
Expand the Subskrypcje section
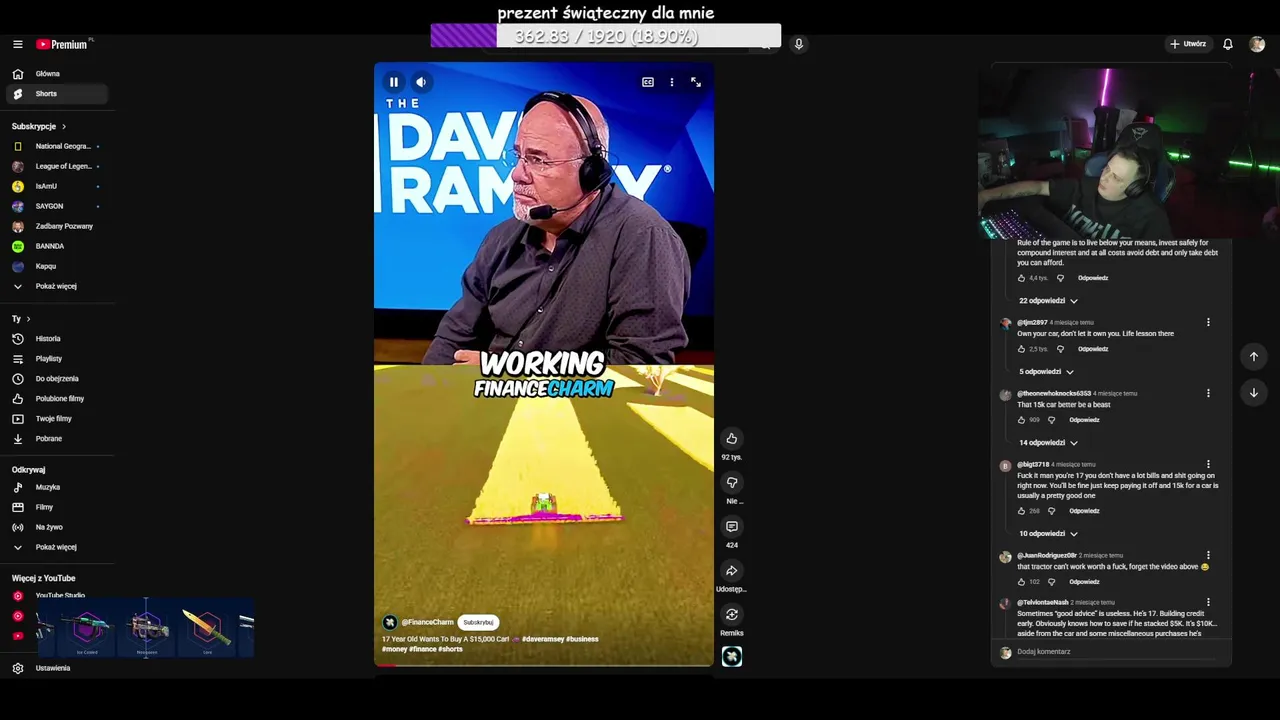pyautogui.click(x=39, y=126)
